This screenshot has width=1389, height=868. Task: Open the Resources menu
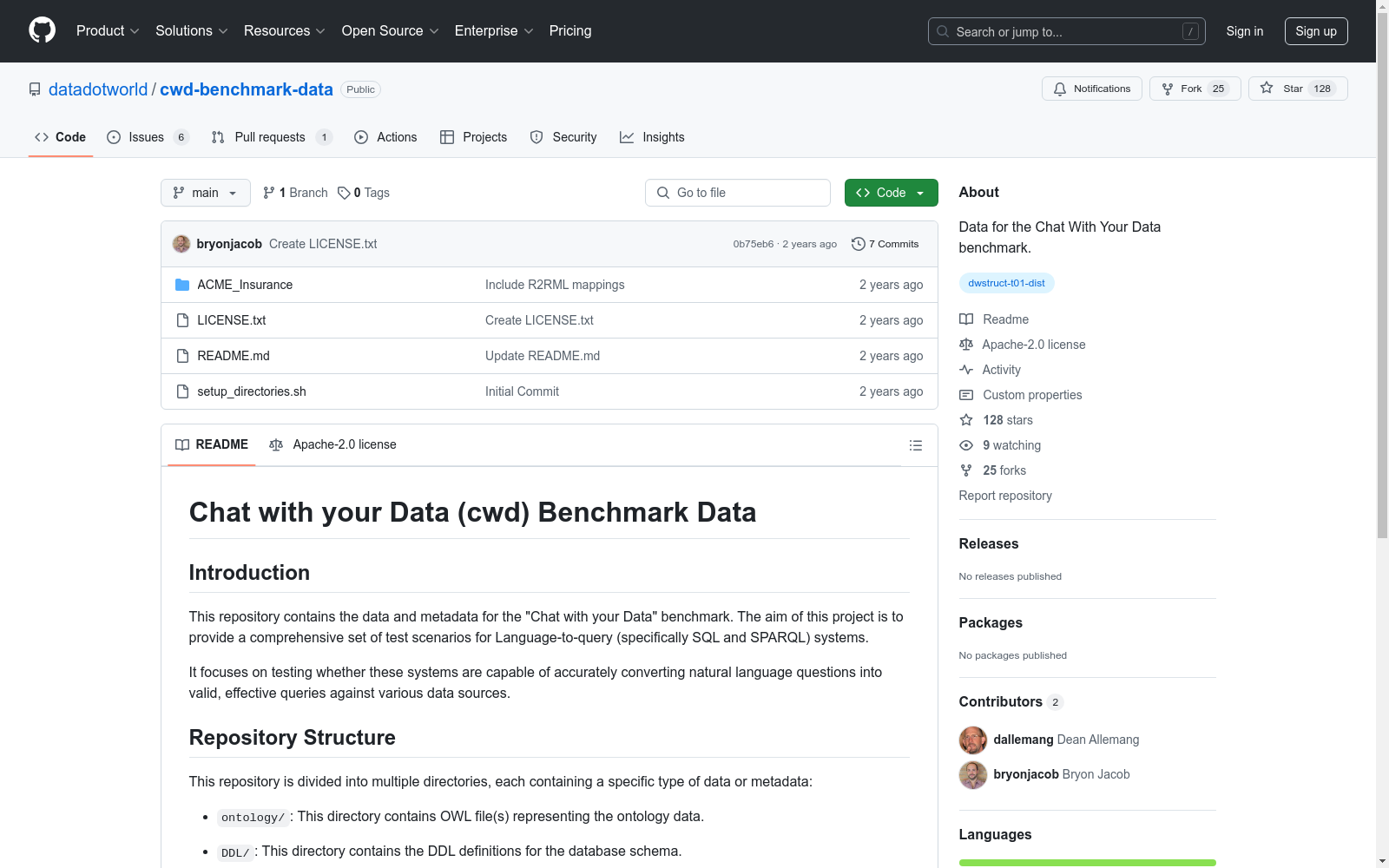pyautogui.click(x=285, y=31)
